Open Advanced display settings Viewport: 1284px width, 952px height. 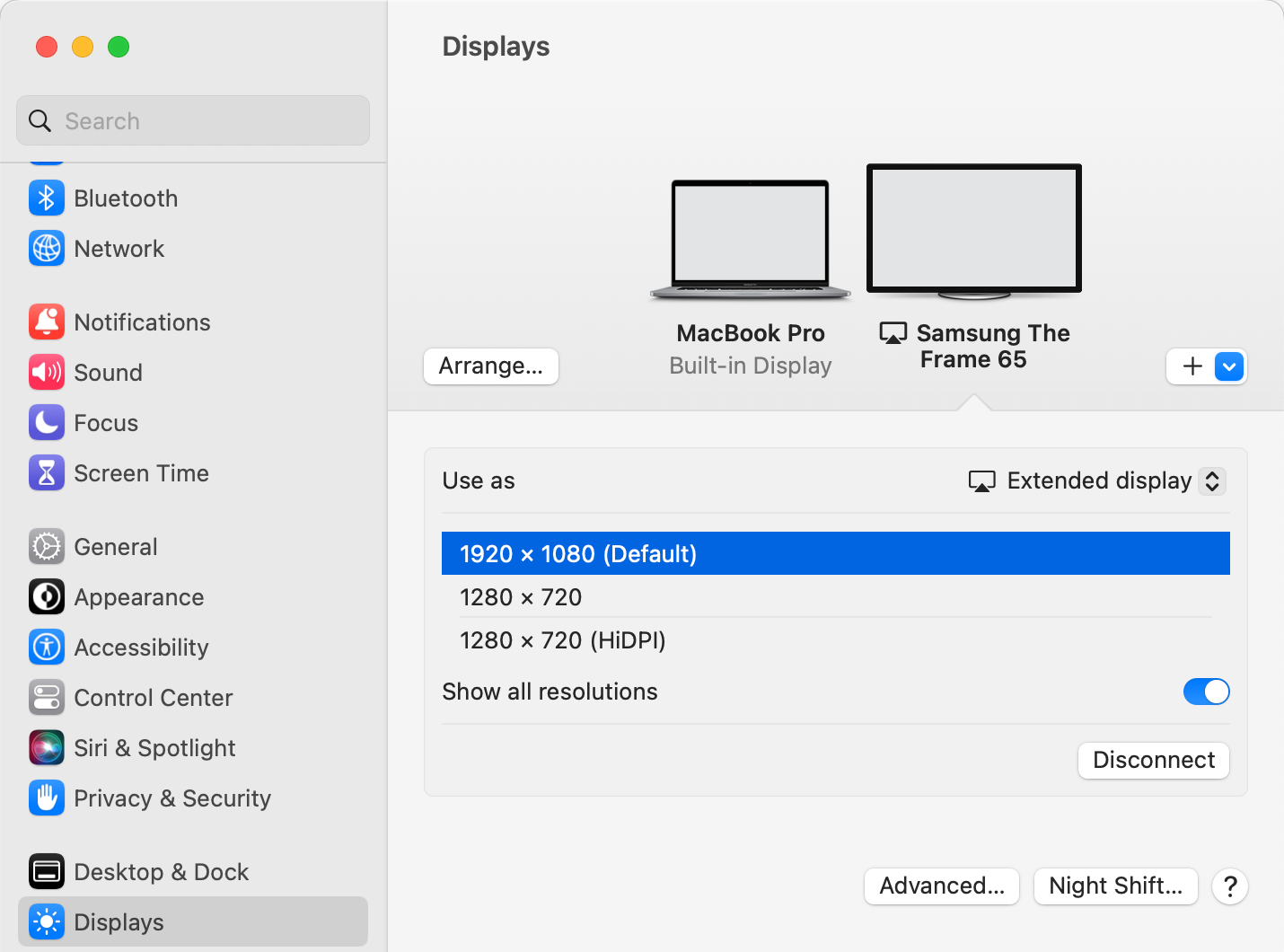[x=941, y=886]
